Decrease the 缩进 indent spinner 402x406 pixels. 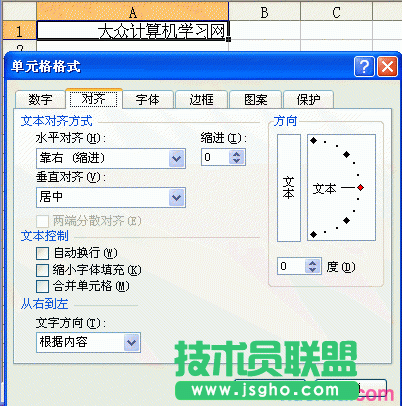click(x=237, y=161)
